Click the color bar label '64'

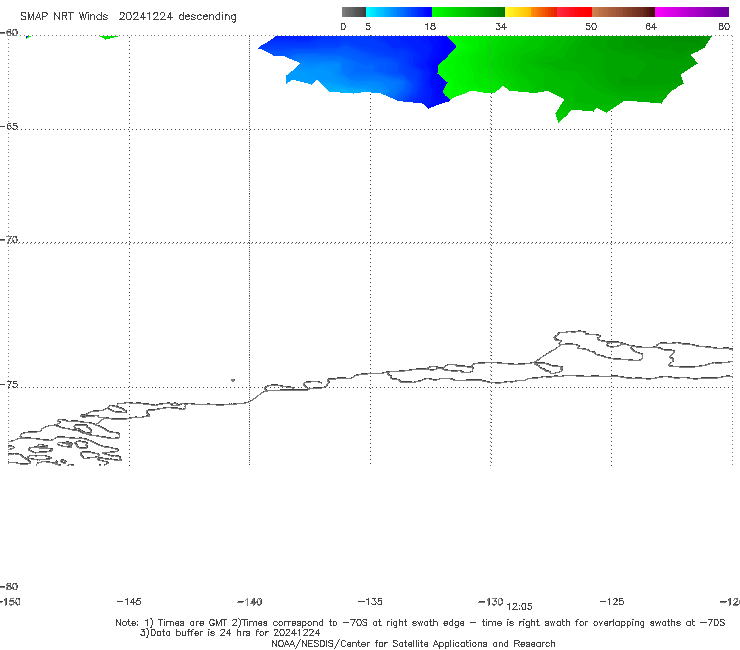coord(651,27)
